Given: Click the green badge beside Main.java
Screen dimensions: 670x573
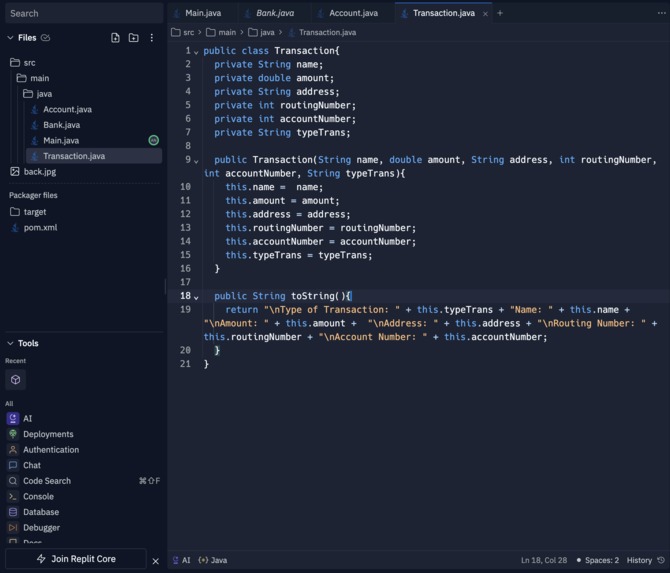Looking at the screenshot, I should [153, 140].
